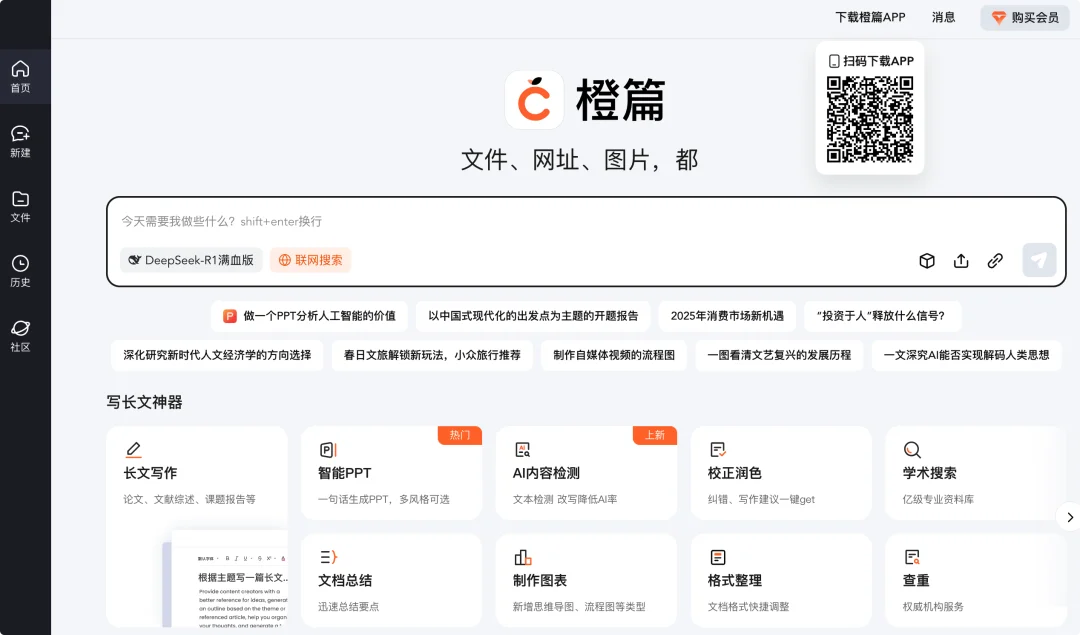This screenshot has width=1080, height=635.
Task: Click the QR code image for app download
Action: 870,119
